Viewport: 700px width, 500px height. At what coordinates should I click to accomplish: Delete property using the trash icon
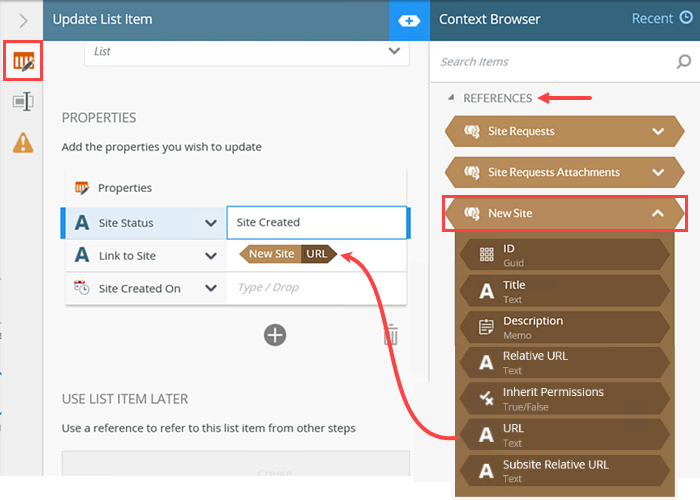pos(392,335)
